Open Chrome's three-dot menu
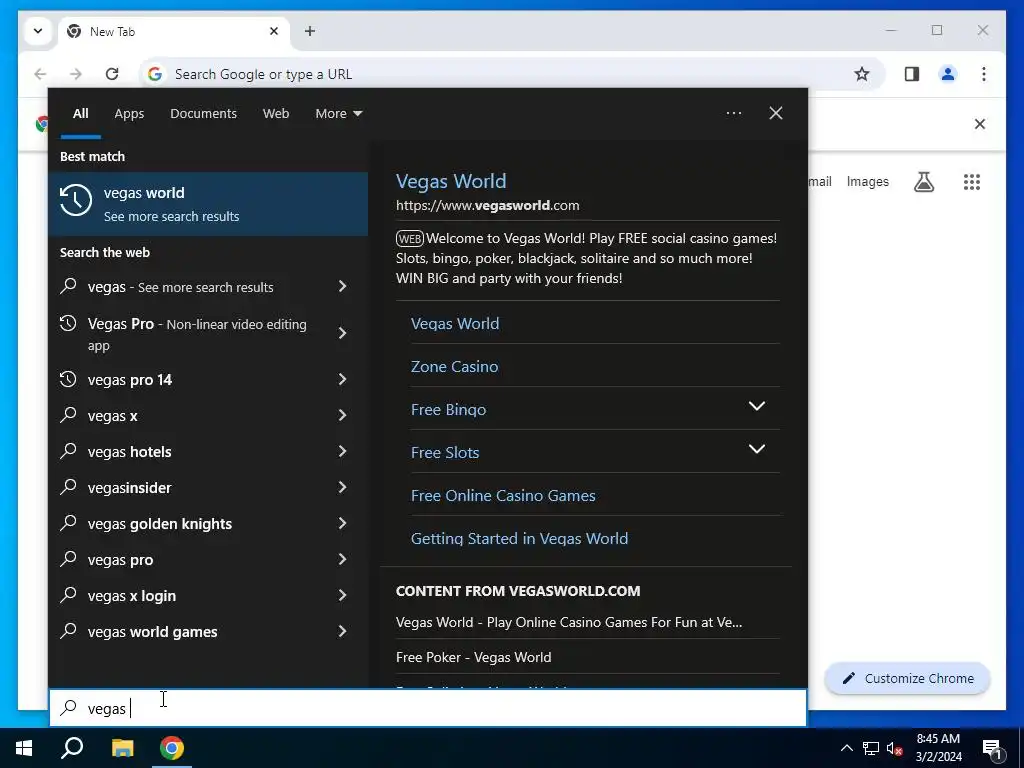This screenshot has width=1024, height=768. (x=984, y=74)
